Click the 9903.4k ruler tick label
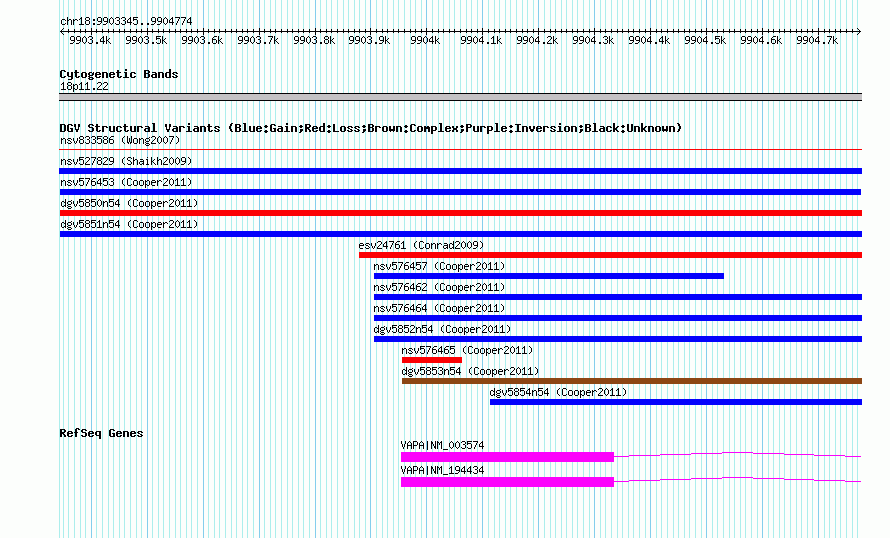The image size is (890, 538). (90, 40)
